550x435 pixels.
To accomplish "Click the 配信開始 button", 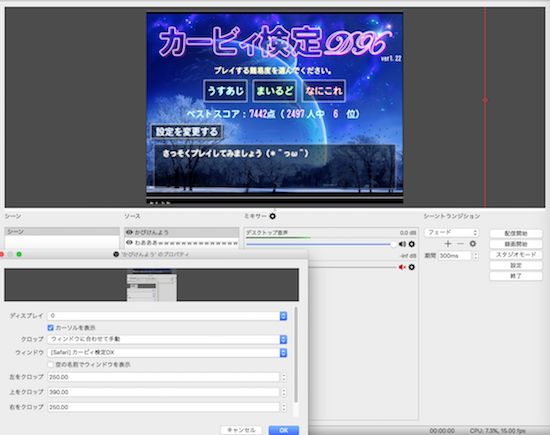I will (x=516, y=233).
